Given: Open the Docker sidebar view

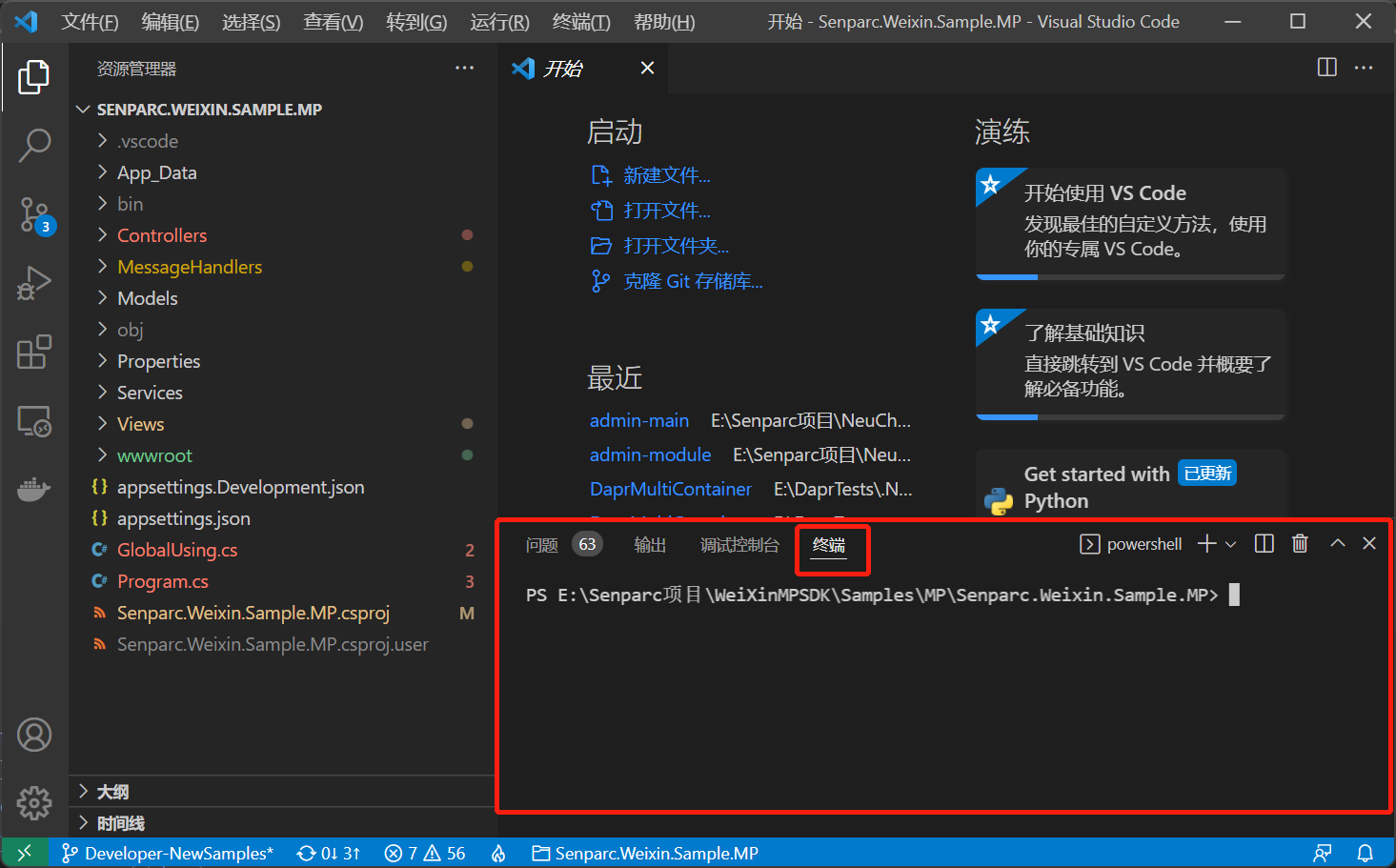Looking at the screenshot, I should (x=34, y=490).
